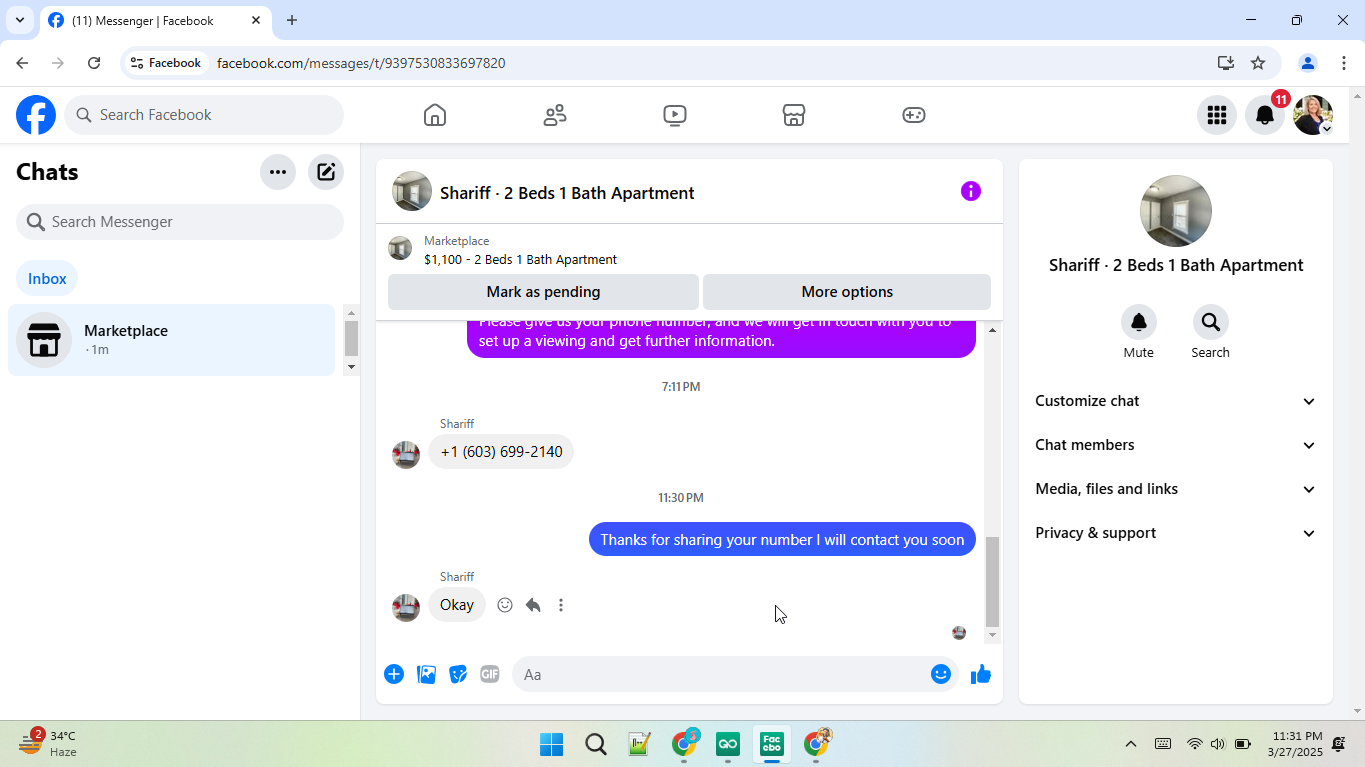Click Shariff's avatar beside phone number message
Image resolution: width=1365 pixels, height=767 pixels.
pos(406,454)
